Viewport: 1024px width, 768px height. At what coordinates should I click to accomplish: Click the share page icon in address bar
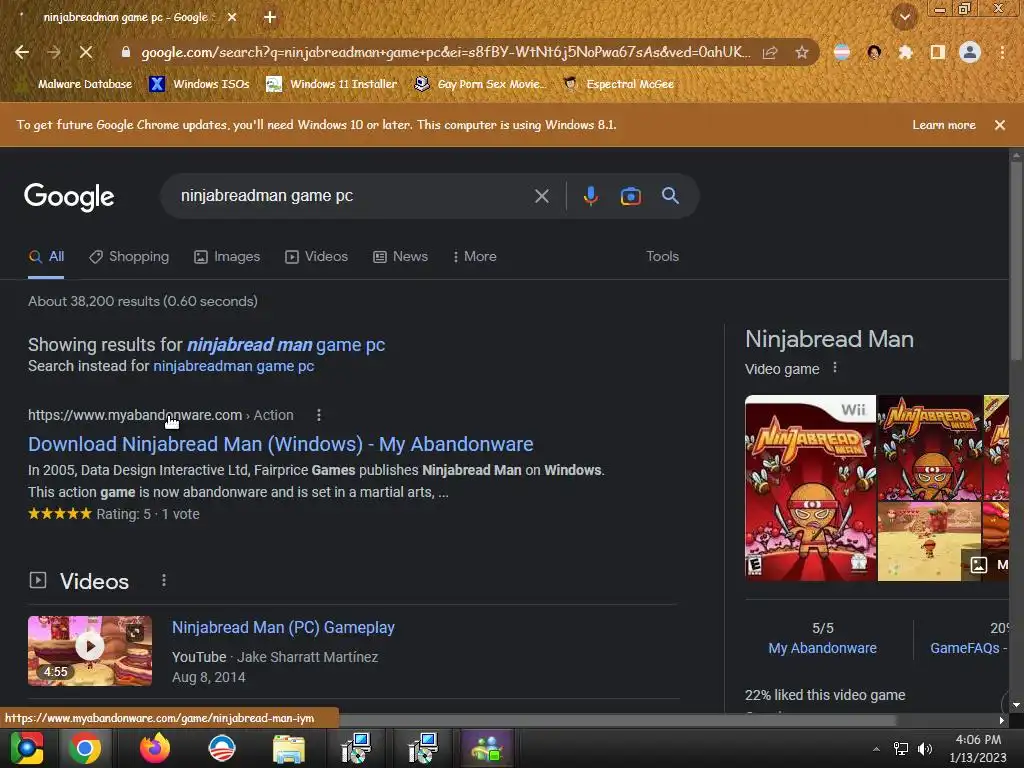pyautogui.click(x=770, y=52)
